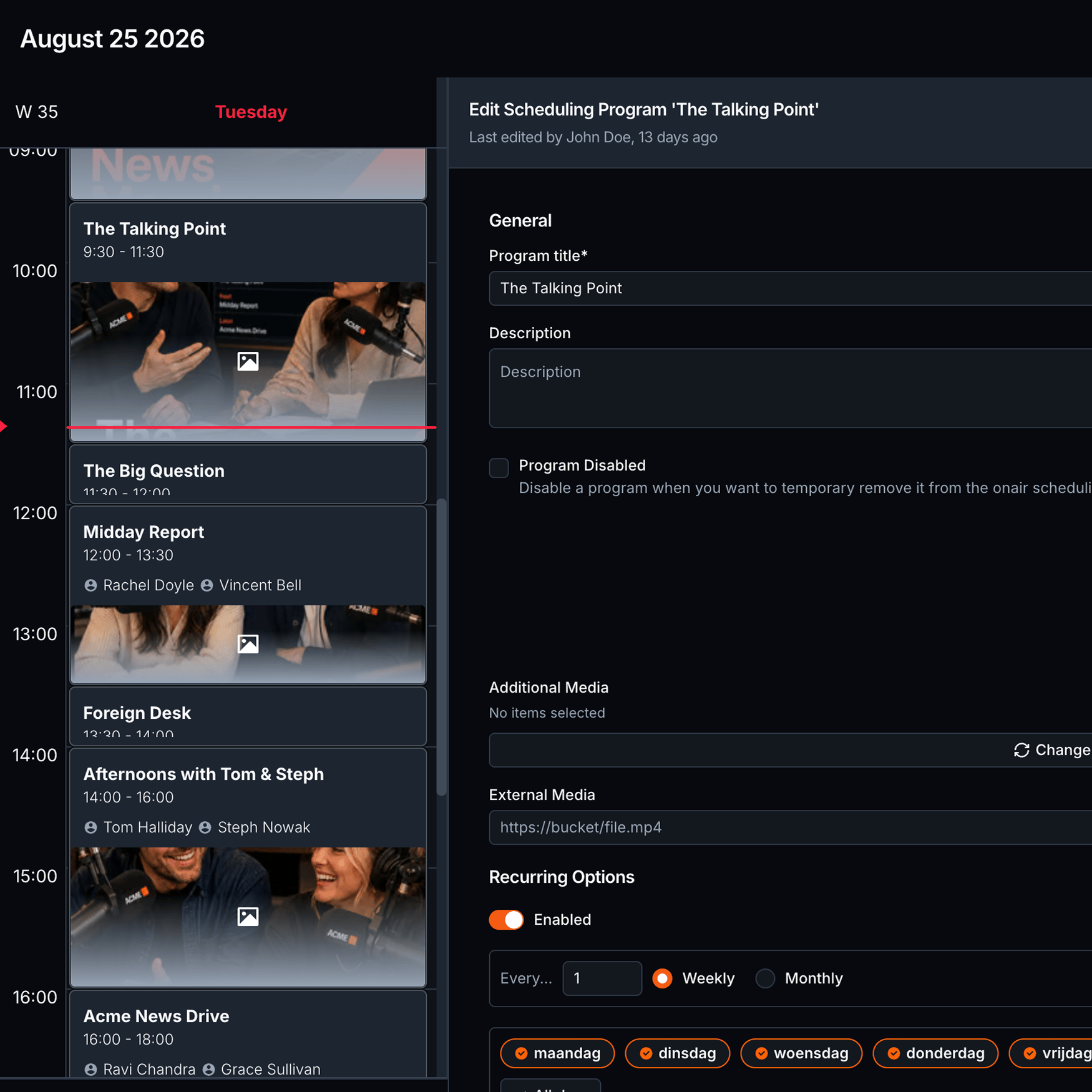This screenshot has width=1092, height=1092.
Task: Select the Weekly radio button
Action: (x=662, y=978)
